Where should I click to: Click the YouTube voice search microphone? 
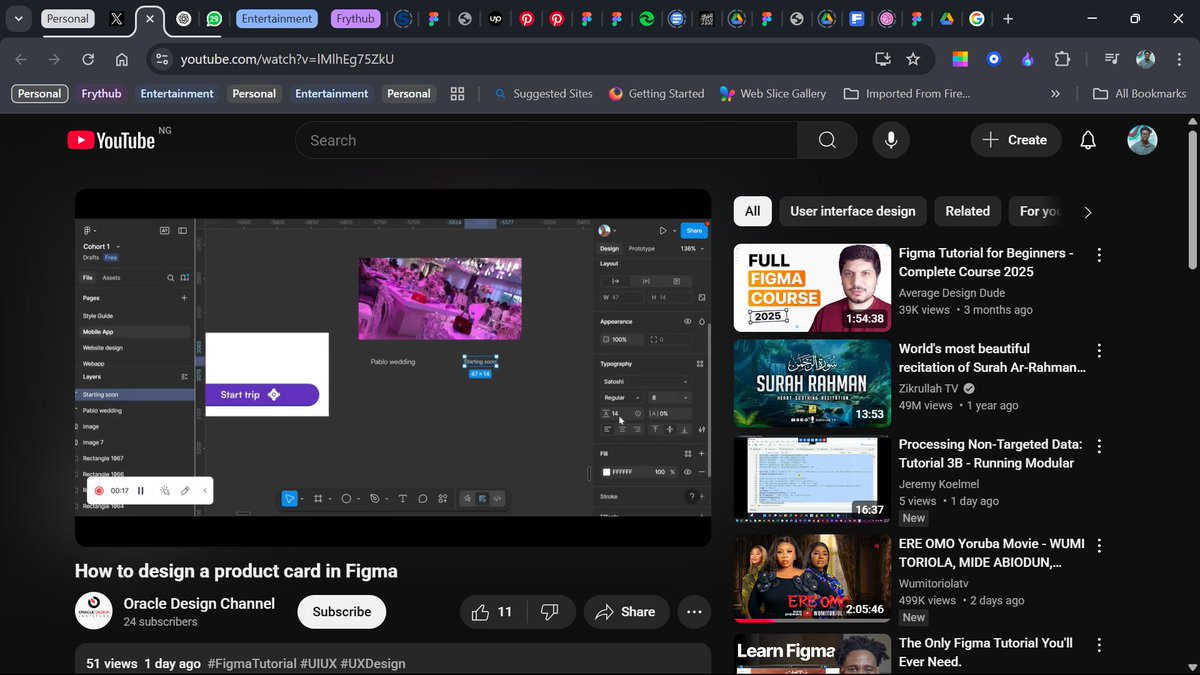[x=890, y=140]
